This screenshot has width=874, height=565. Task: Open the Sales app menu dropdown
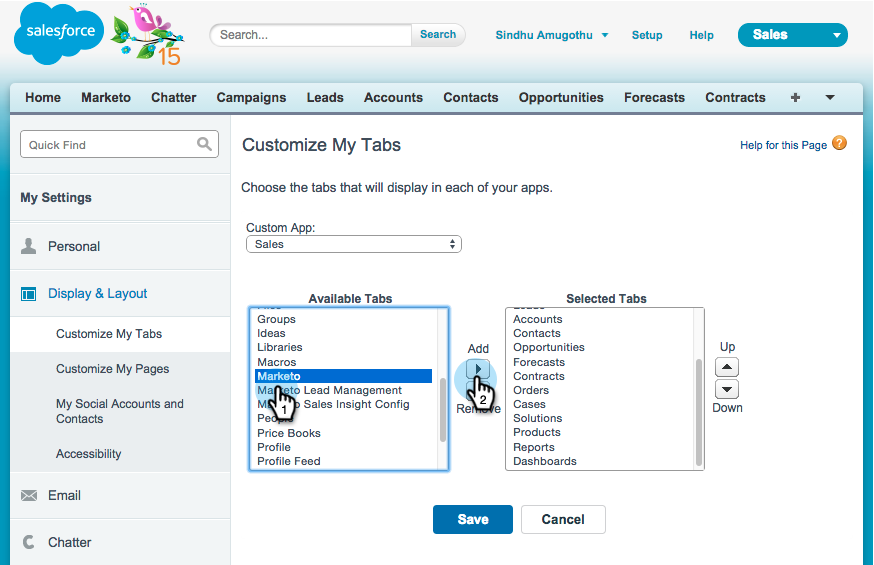click(x=792, y=35)
